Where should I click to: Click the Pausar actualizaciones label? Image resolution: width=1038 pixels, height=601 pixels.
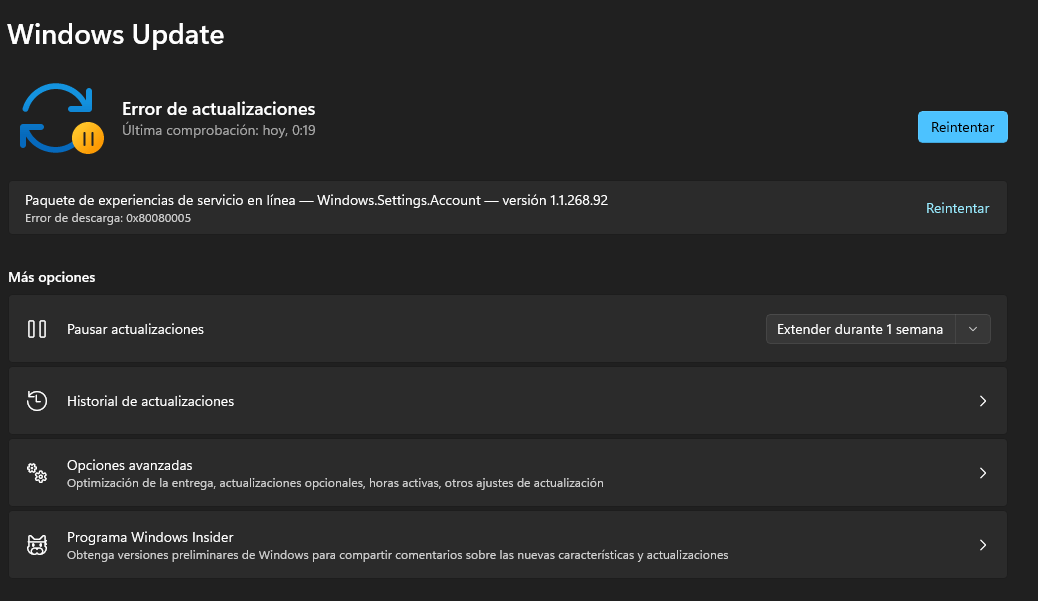click(135, 329)
